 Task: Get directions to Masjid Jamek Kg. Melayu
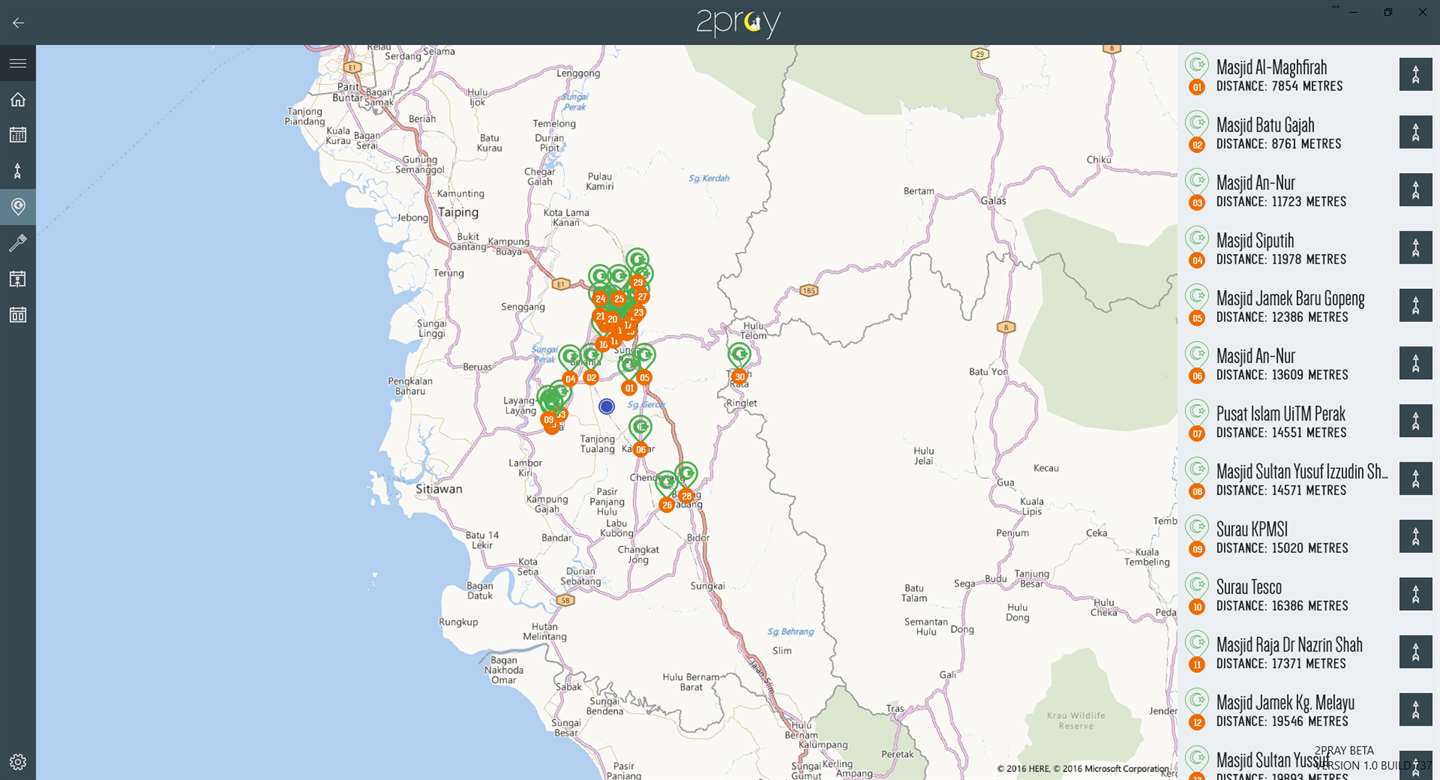pos(1415,710)
